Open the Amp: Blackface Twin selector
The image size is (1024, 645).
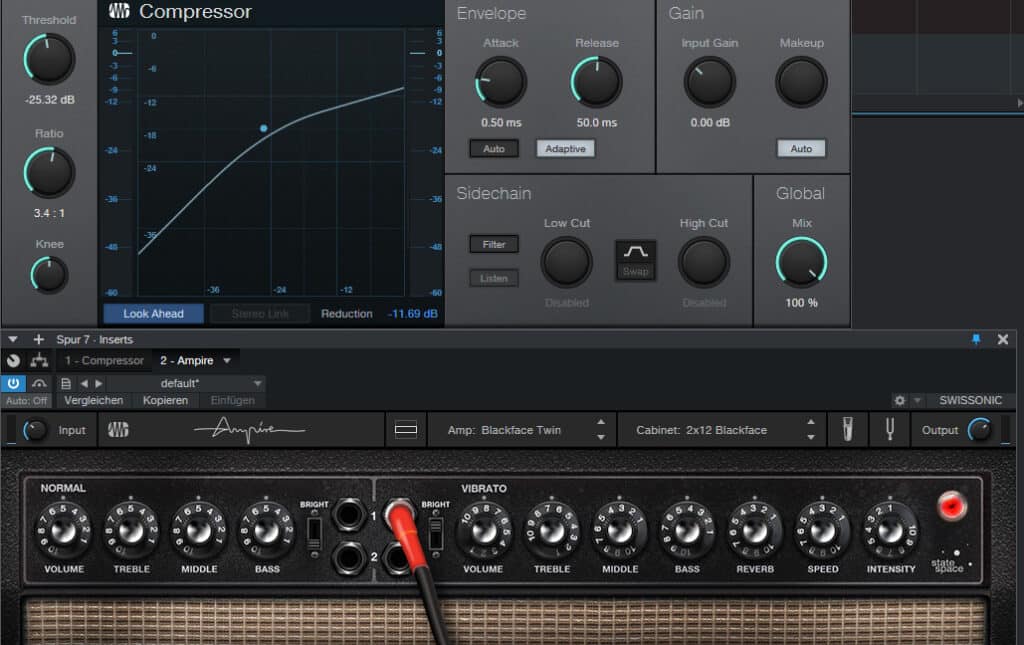coord(504,430)
